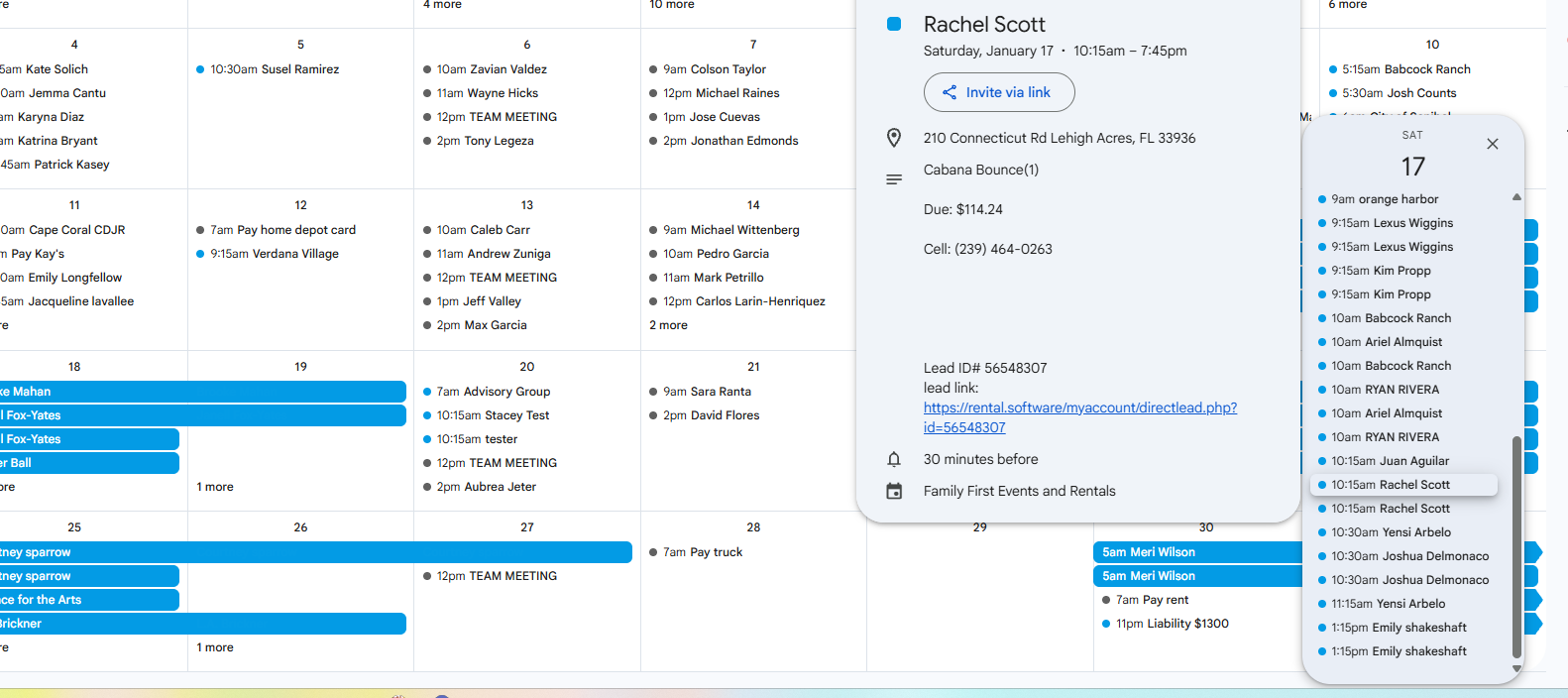1568x698 pixels.
Task: Open the 10:15am Juan Aguilar event
Action: click(x=1390, y=461)
